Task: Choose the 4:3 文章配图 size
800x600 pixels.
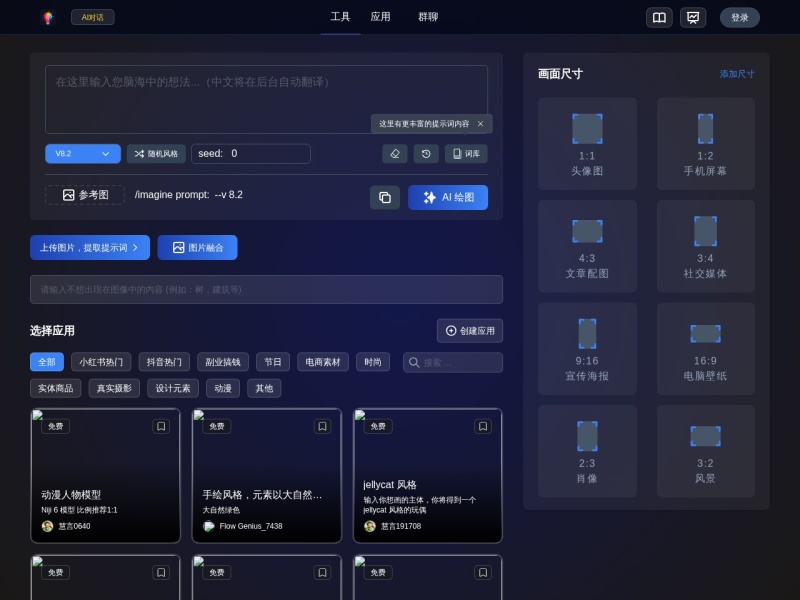Action: point(587,246)
